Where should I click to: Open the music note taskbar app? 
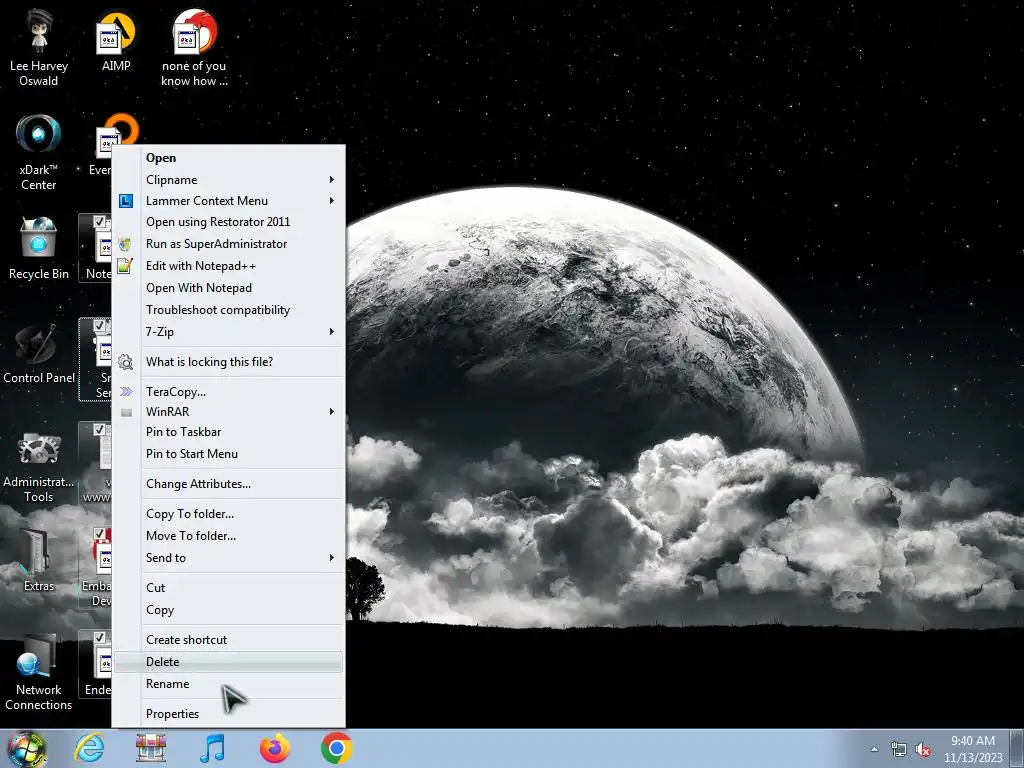[x=212, y=748]
